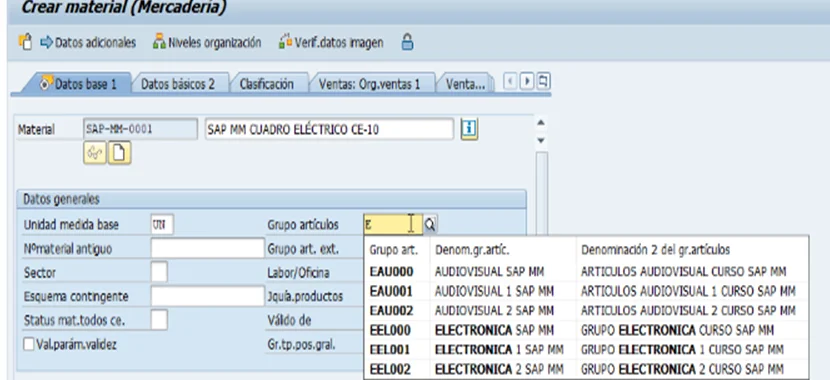The width and height of the screenshot is (830, 380).
Task: Click the padlock icon in the toolbar
Action: pyautogui.click(x=407, y=42)
